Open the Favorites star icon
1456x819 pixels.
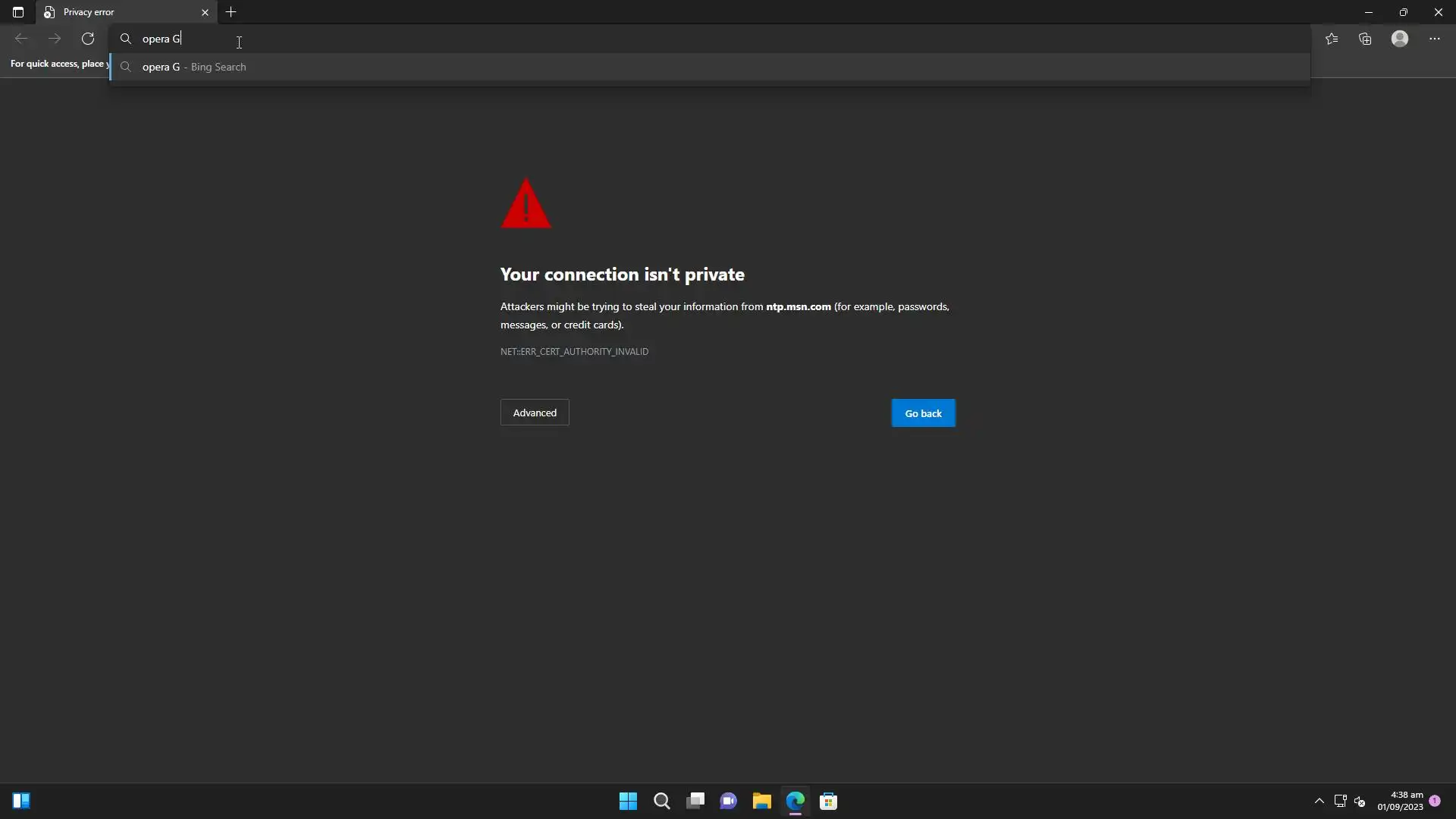click(1332, 39)
